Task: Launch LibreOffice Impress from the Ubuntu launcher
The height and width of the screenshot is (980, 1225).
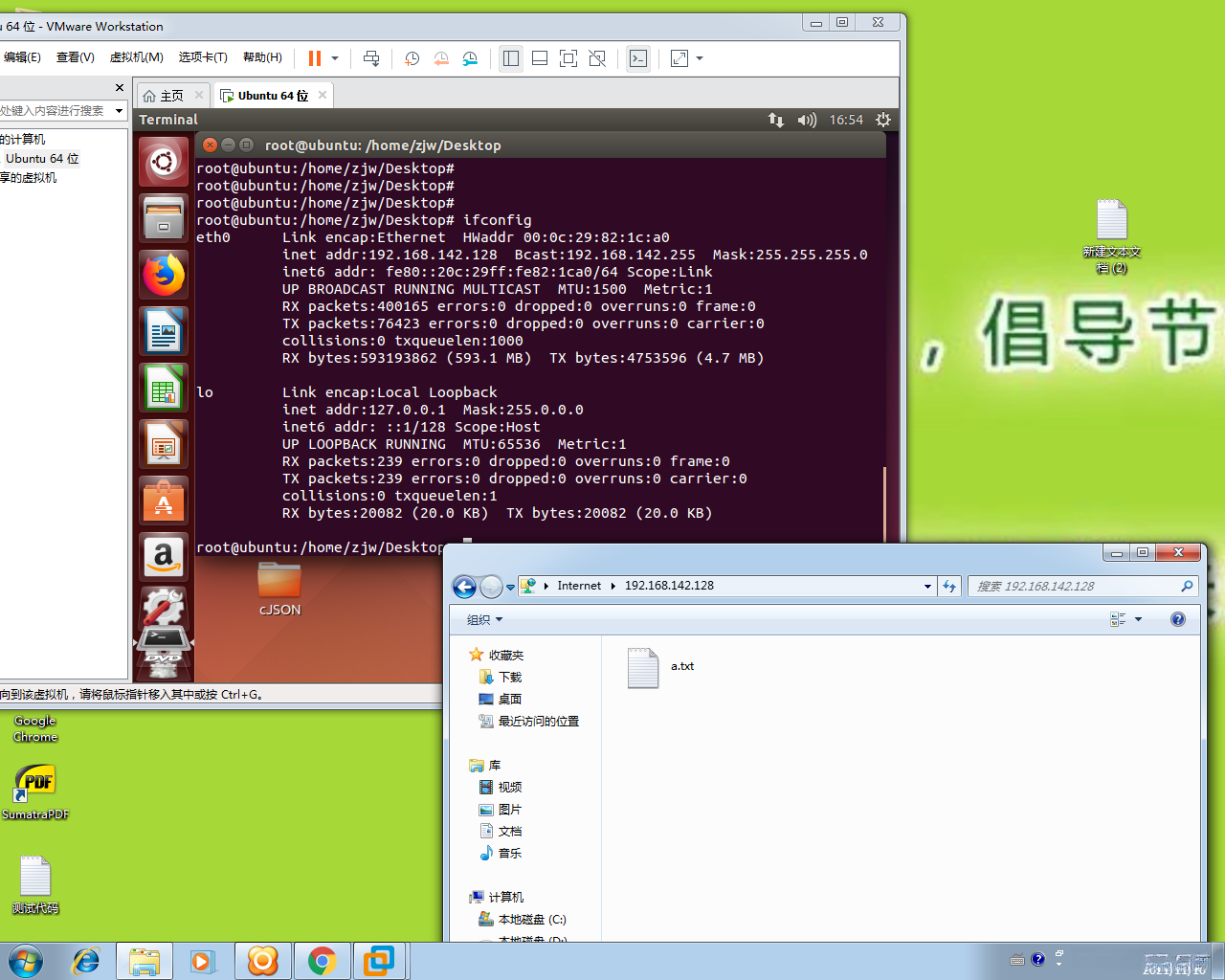Action: pyautogui.click(x=164, y=444)
